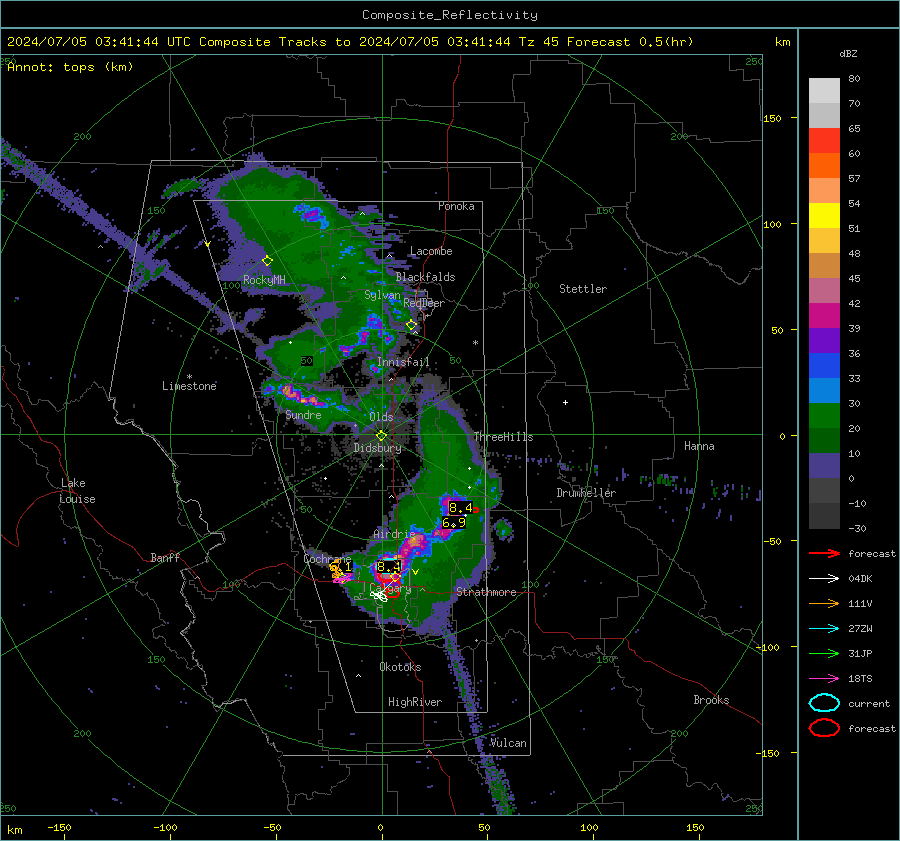Image resolution: width=900 pixels, height=841 pixels.
Task: Click the Brooks city label
Action: tap(711, 700)
